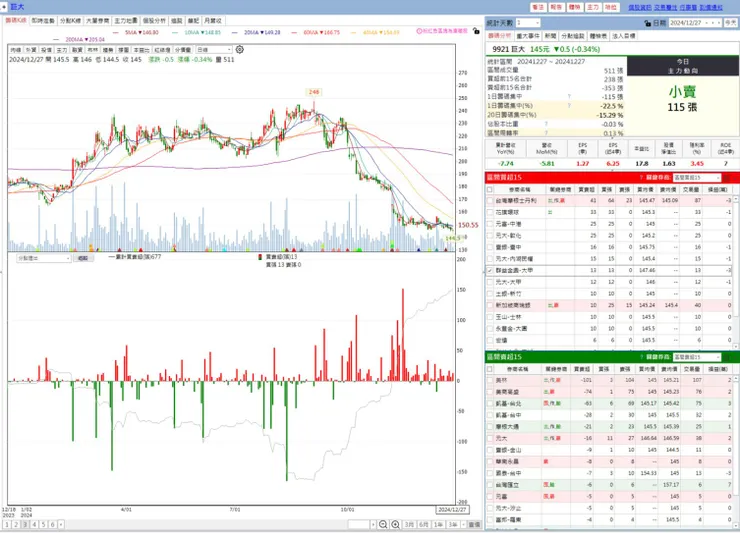The height and width of the screenshot is (533, 740).
Task: Select the 6月 time range button
Action: tap(424, 525)
